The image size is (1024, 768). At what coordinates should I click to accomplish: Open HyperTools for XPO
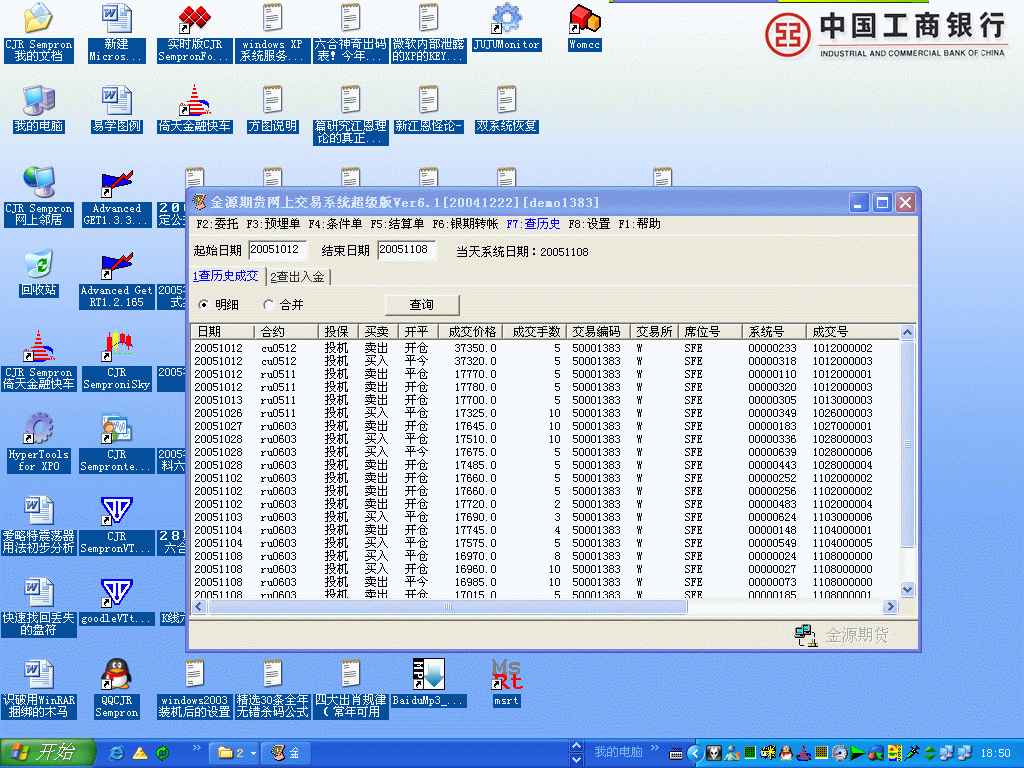coord(39,430)
